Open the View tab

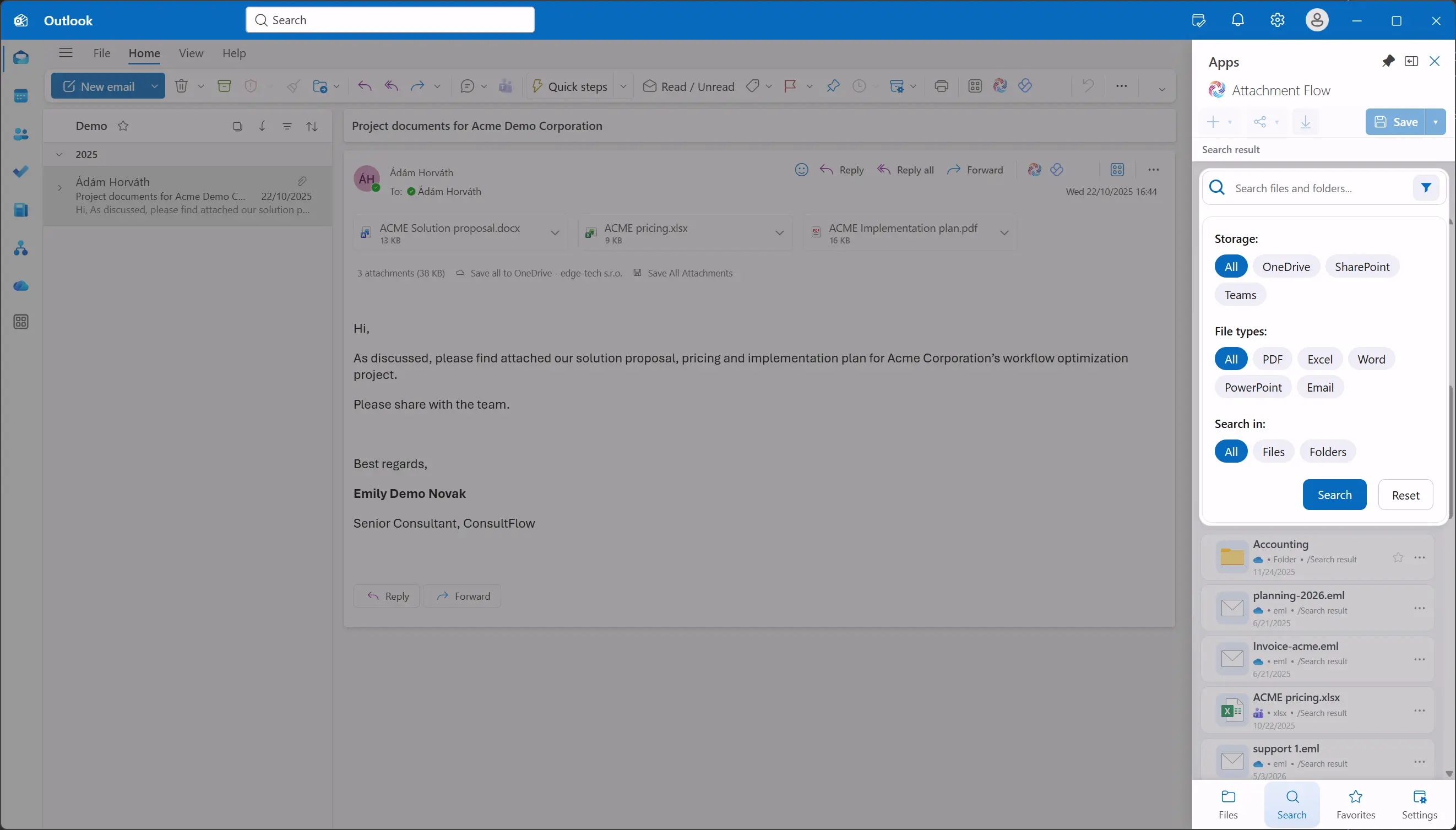pyautogui.click(x=191, y=53)
